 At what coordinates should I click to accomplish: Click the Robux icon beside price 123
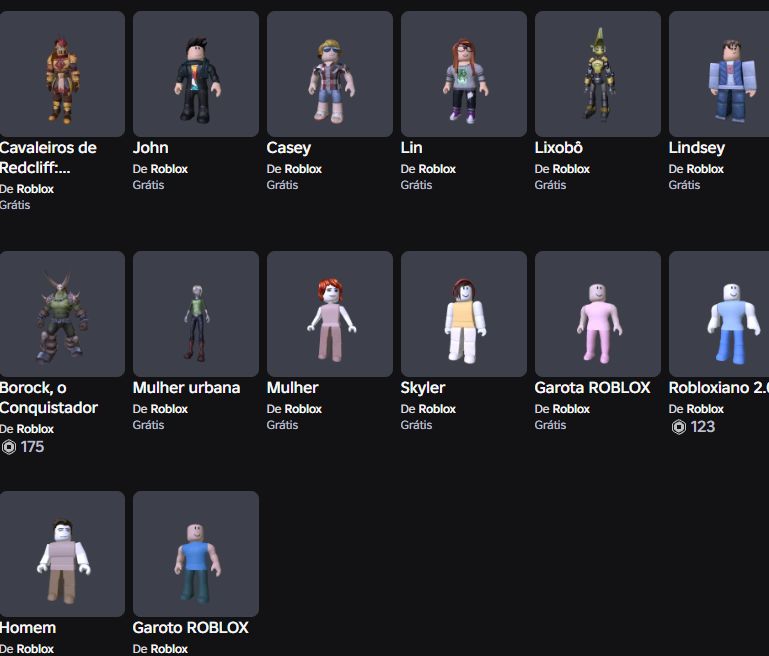679,427
